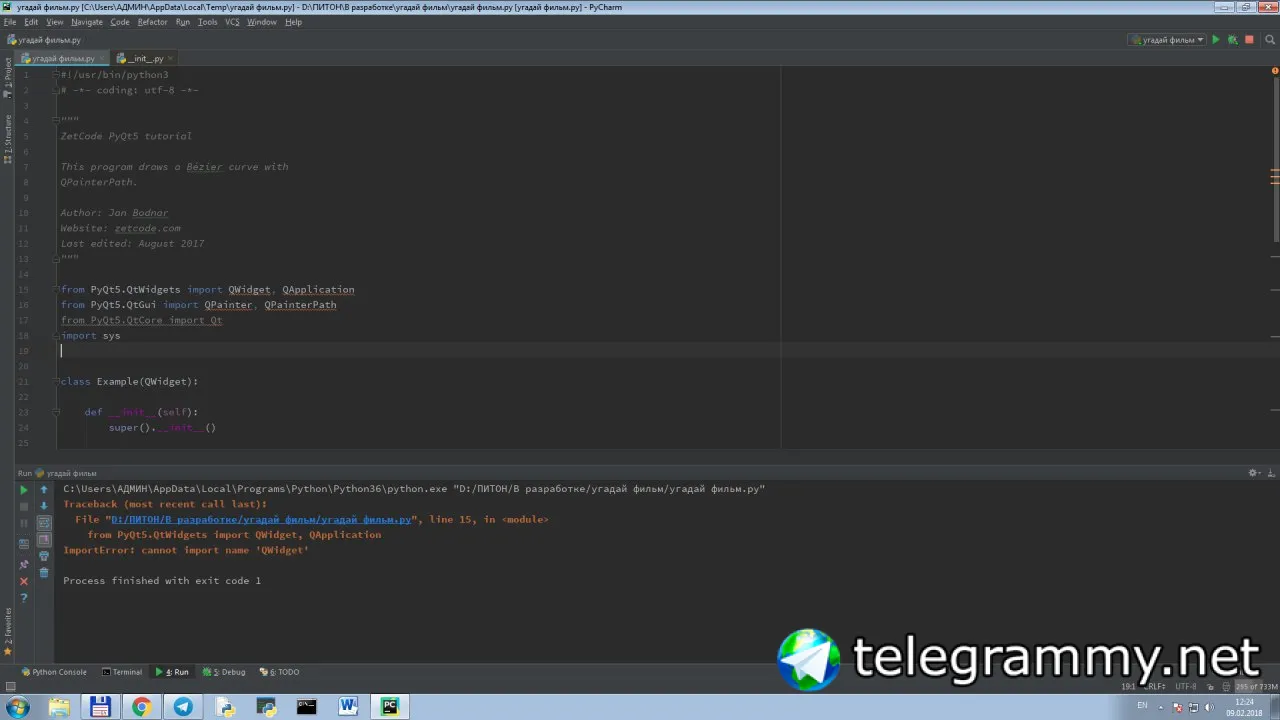Toggle the tool window bars icon in status bar
Image resolution: width=1280 pixels, height=720 pixels.
click(x=10, y=687)
